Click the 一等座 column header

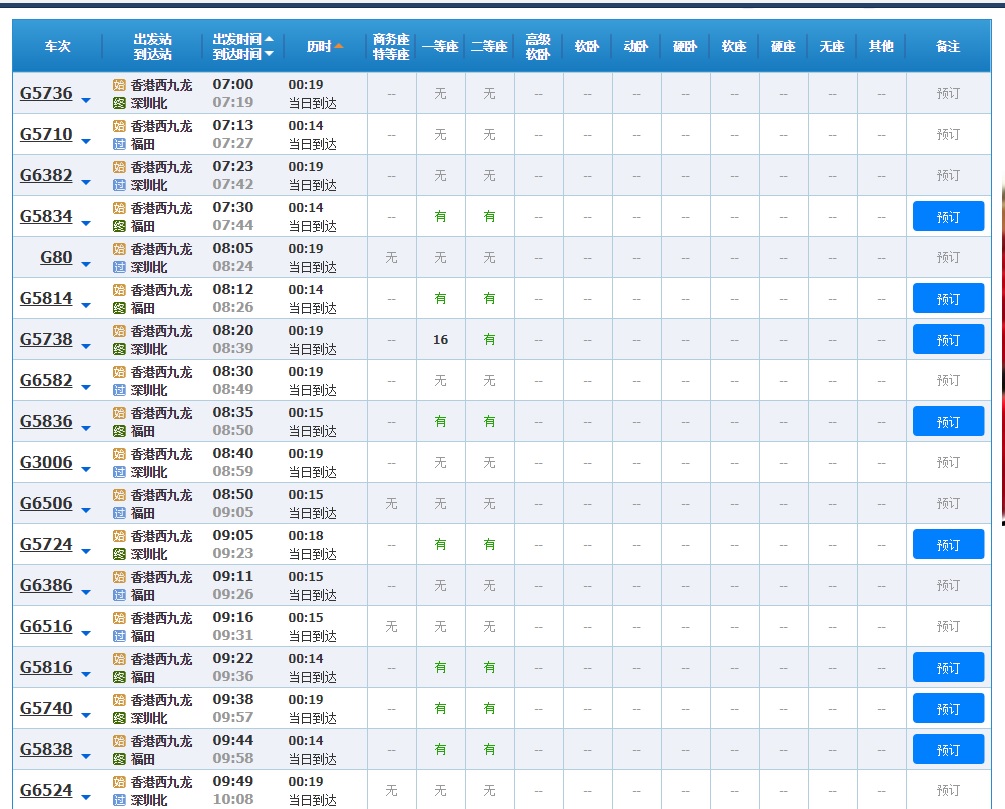(x=440, y=46)
